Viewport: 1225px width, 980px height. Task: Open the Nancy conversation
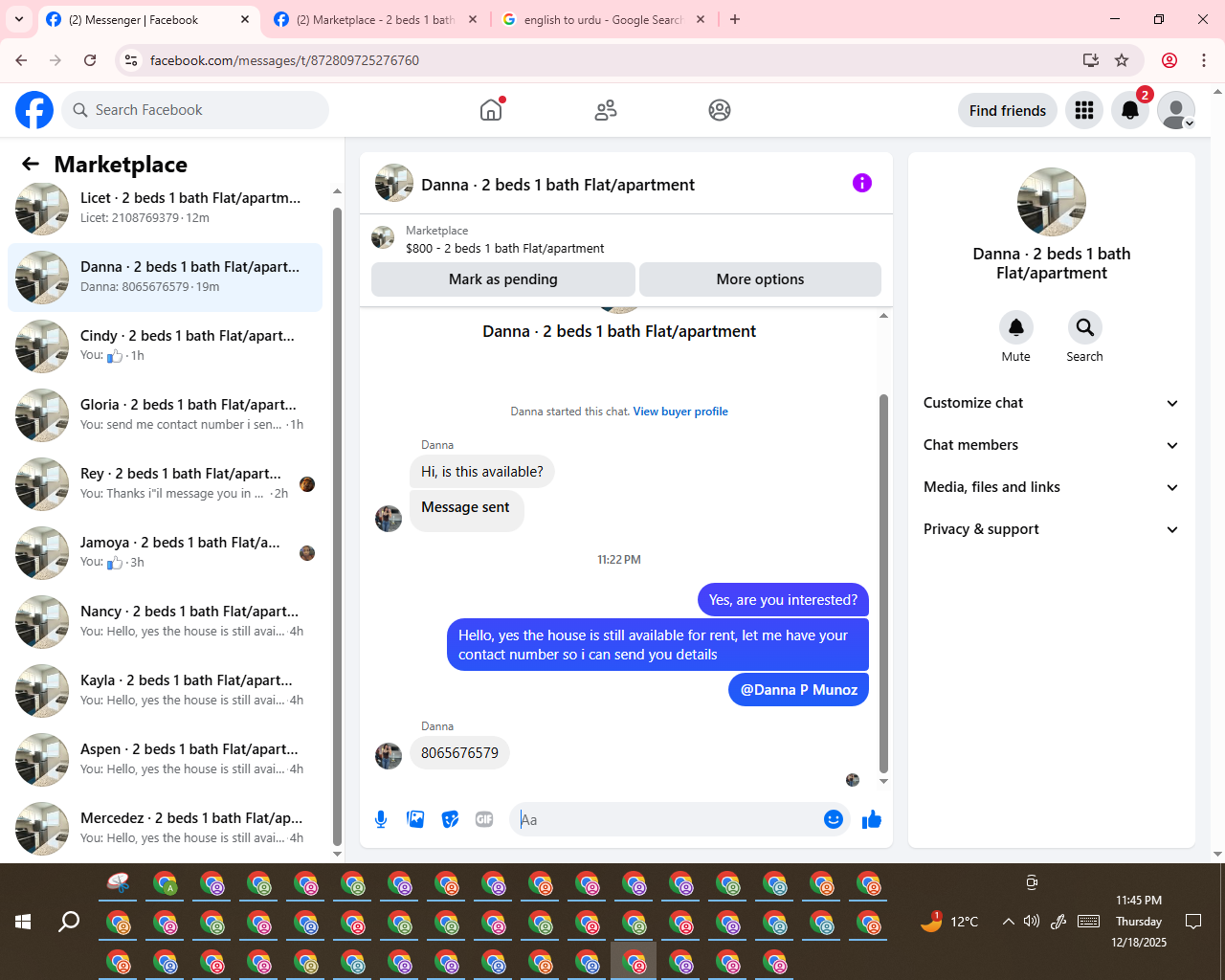pyautogui.click(x=165, y=622)
